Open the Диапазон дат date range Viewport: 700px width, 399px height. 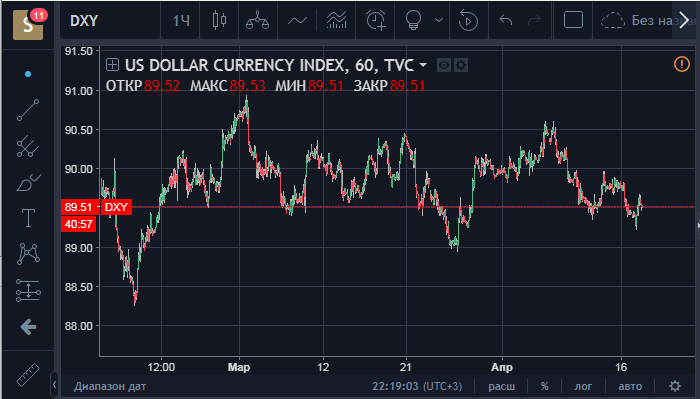click(x=110, y=386)
